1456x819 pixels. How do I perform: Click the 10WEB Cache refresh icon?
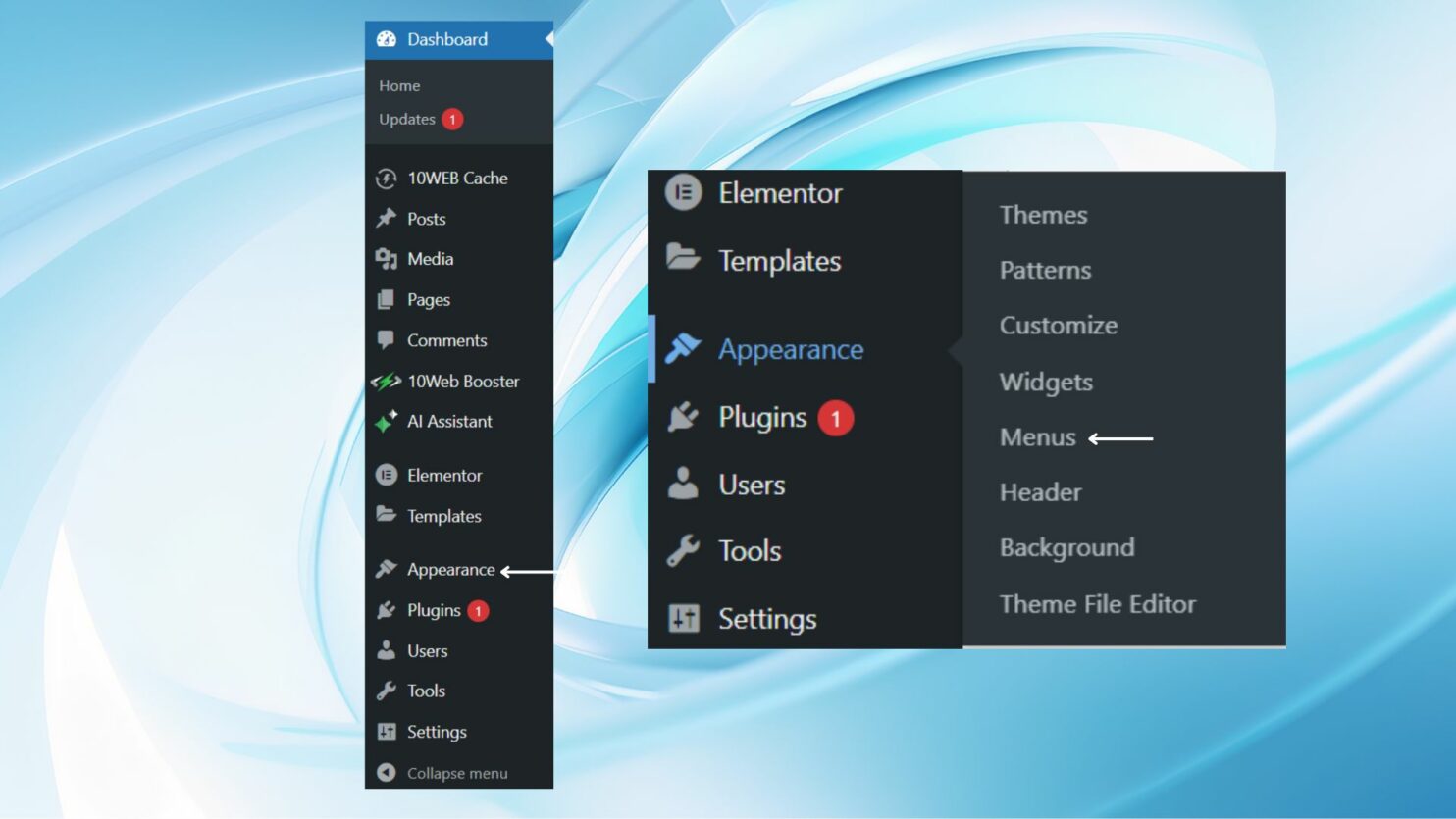[x=387, y=178]
